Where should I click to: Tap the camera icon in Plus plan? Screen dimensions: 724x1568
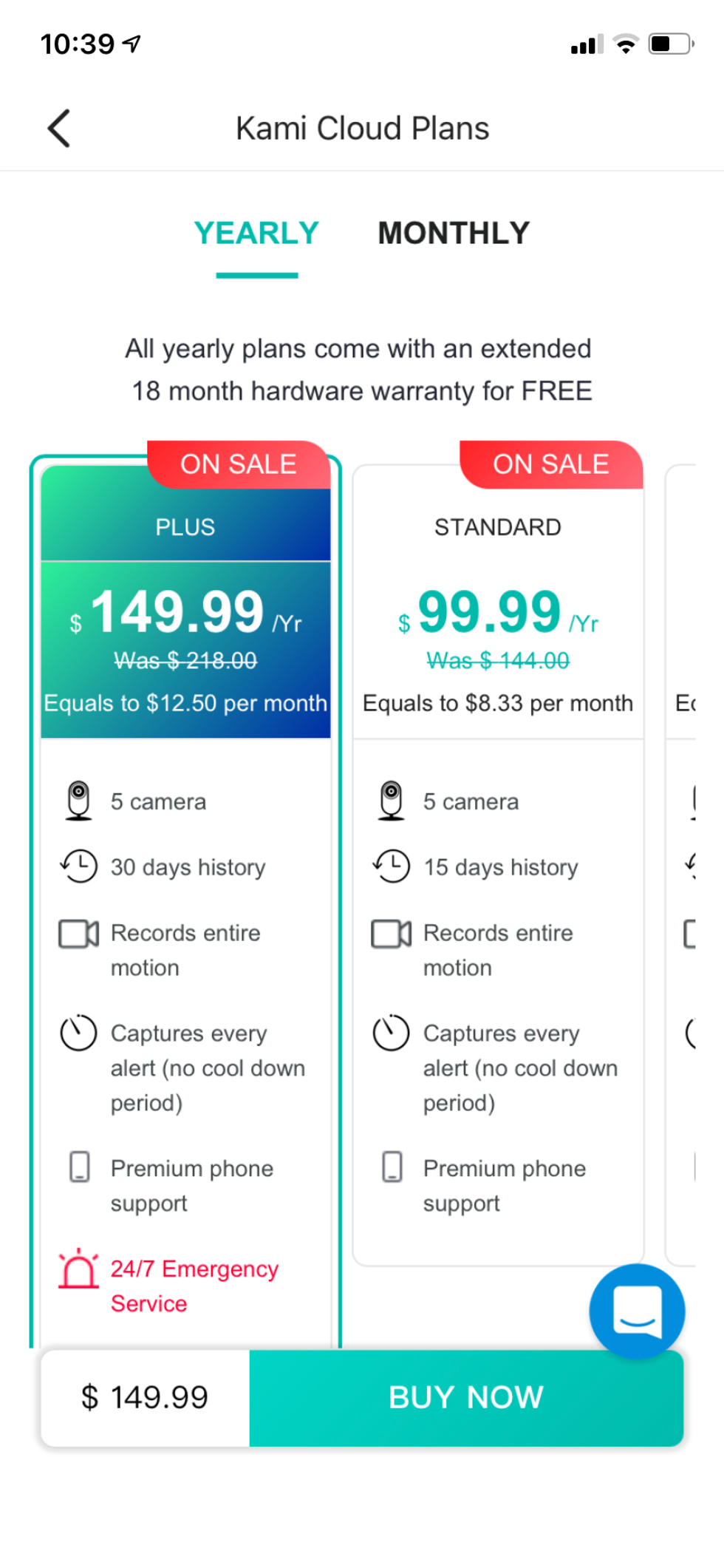tap(78, 801)
